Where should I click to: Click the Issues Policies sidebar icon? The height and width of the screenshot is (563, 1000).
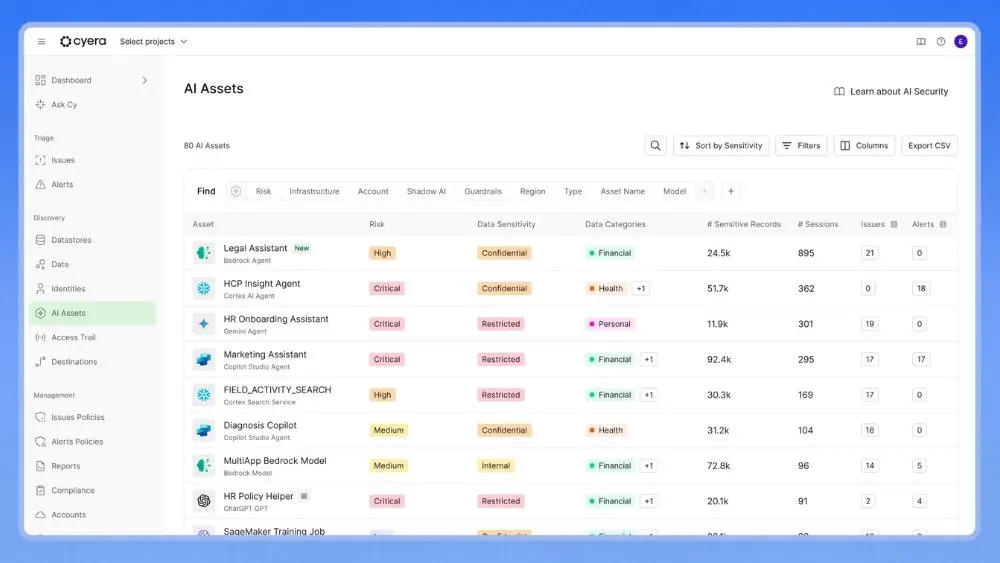point(40,417)
